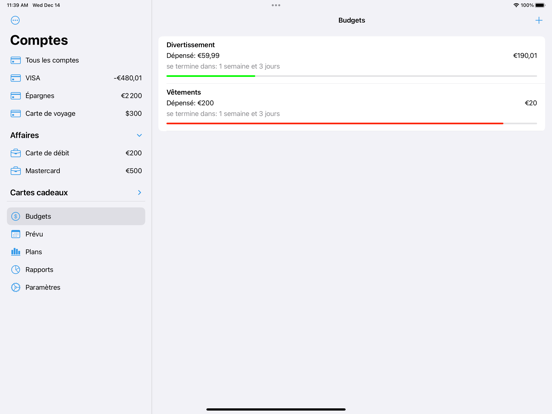Click the Carte de débit €200 balance
Image resolution: width=552 pixels, height=414 pixels.
134,153
